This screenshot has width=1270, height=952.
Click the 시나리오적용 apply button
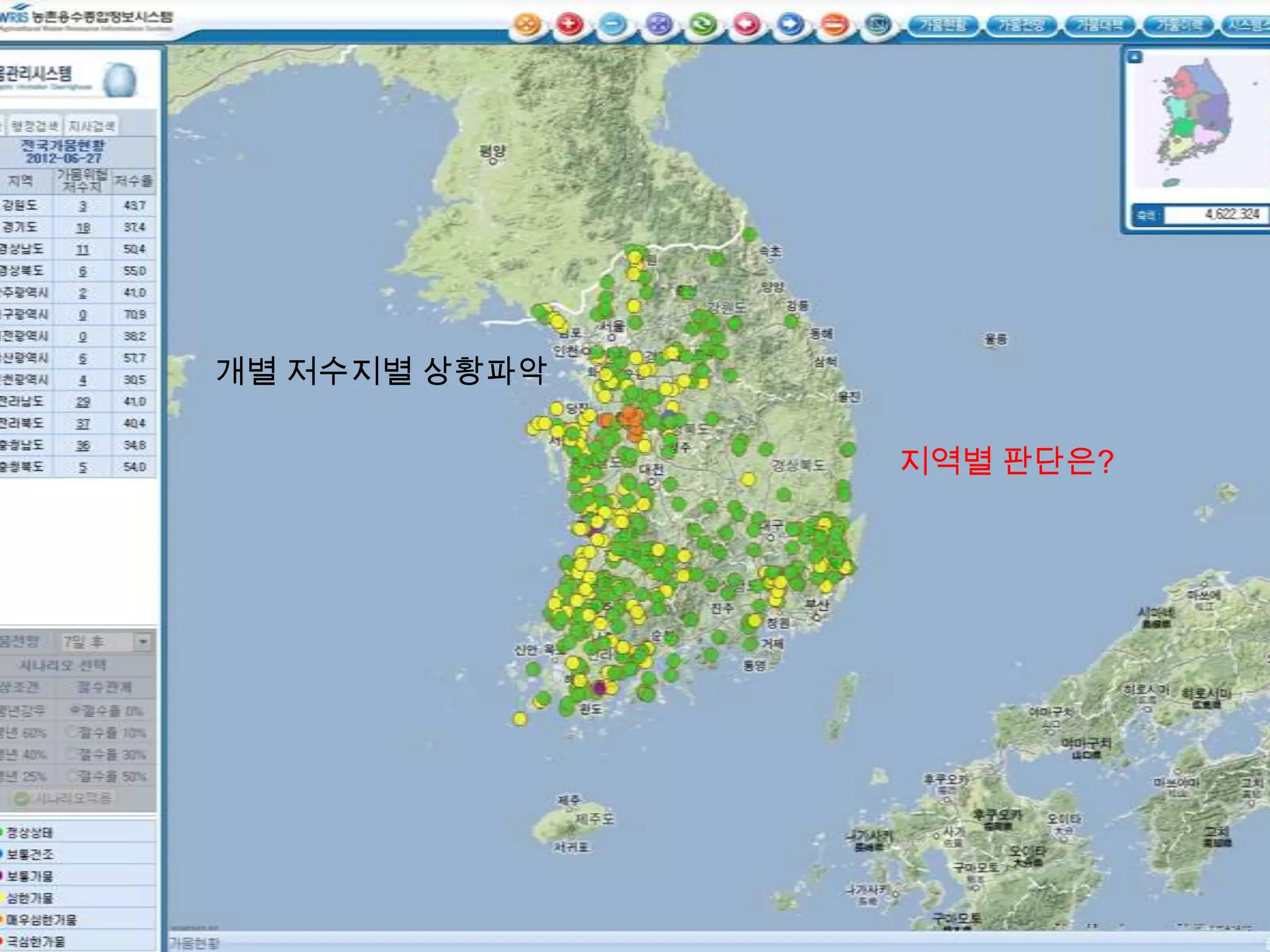[x=63, y=798]
